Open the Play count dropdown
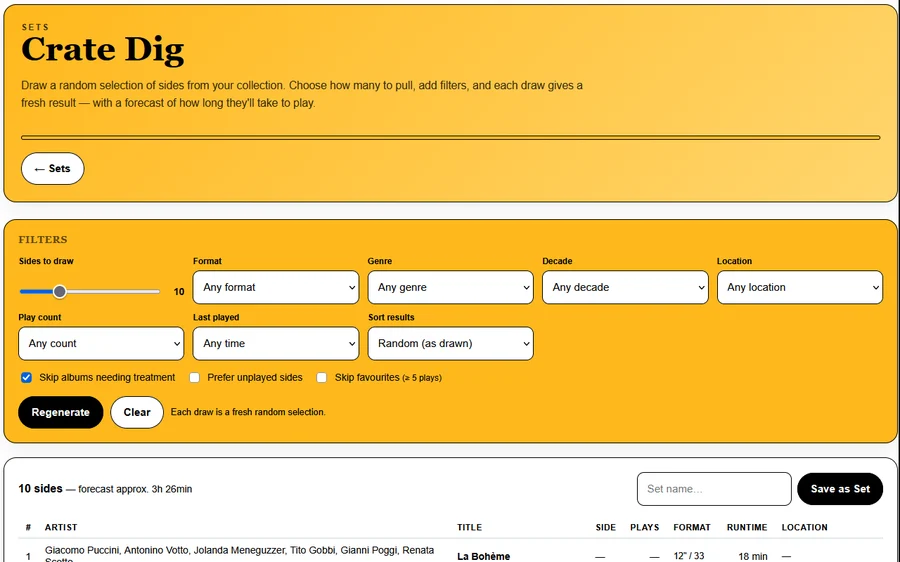The height and width of the screenshot is (562, 900). pos(101,344)
